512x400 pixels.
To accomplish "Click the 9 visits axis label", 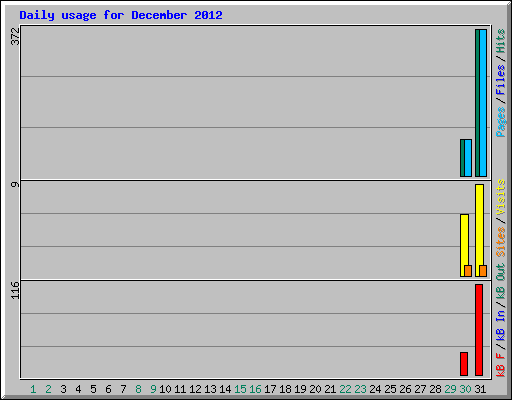I will coord(15,184).
